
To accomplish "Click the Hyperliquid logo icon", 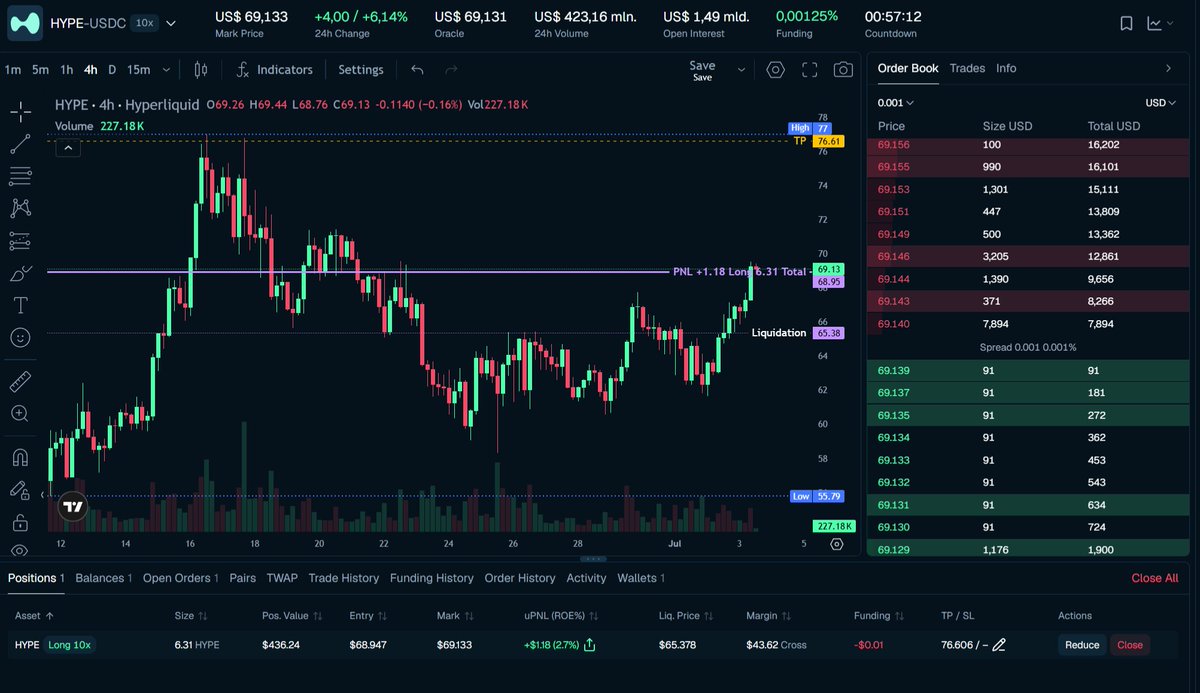I will pyautogui.click(x=24, y=22).
